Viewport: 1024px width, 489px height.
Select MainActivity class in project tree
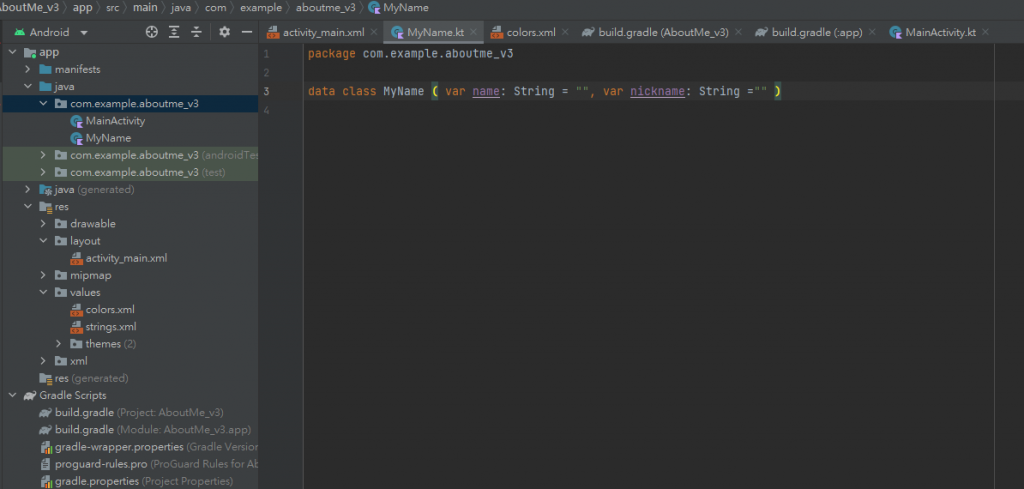(116, 121)
